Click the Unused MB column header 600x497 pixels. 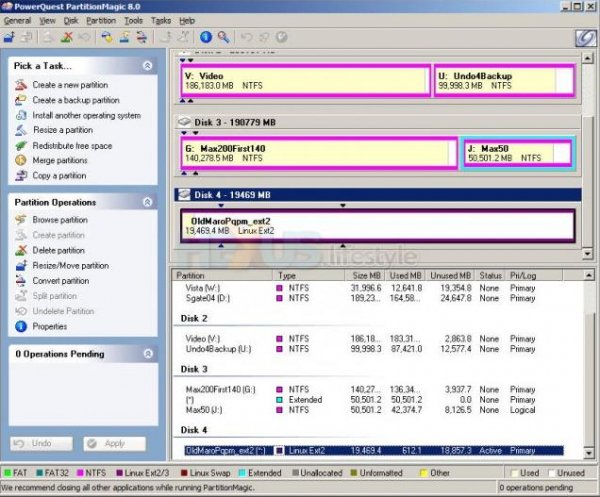(450, 275)
